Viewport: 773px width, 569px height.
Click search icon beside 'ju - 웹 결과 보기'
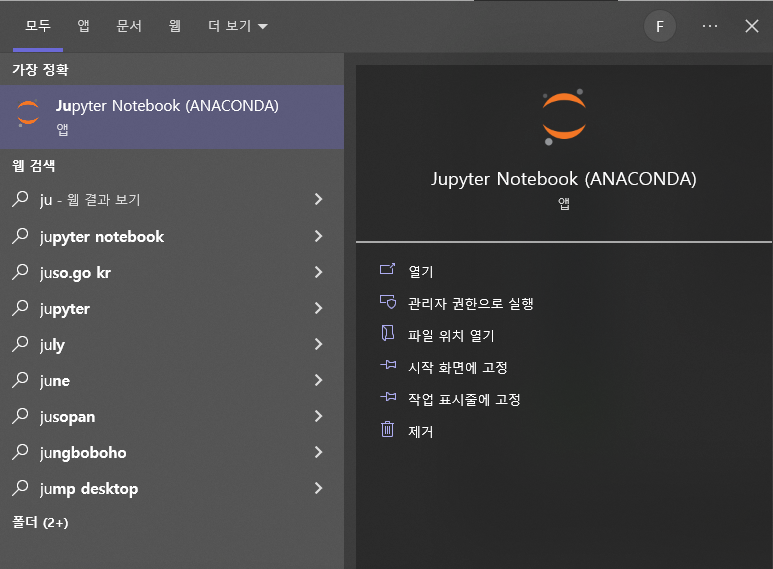(20, 199)
